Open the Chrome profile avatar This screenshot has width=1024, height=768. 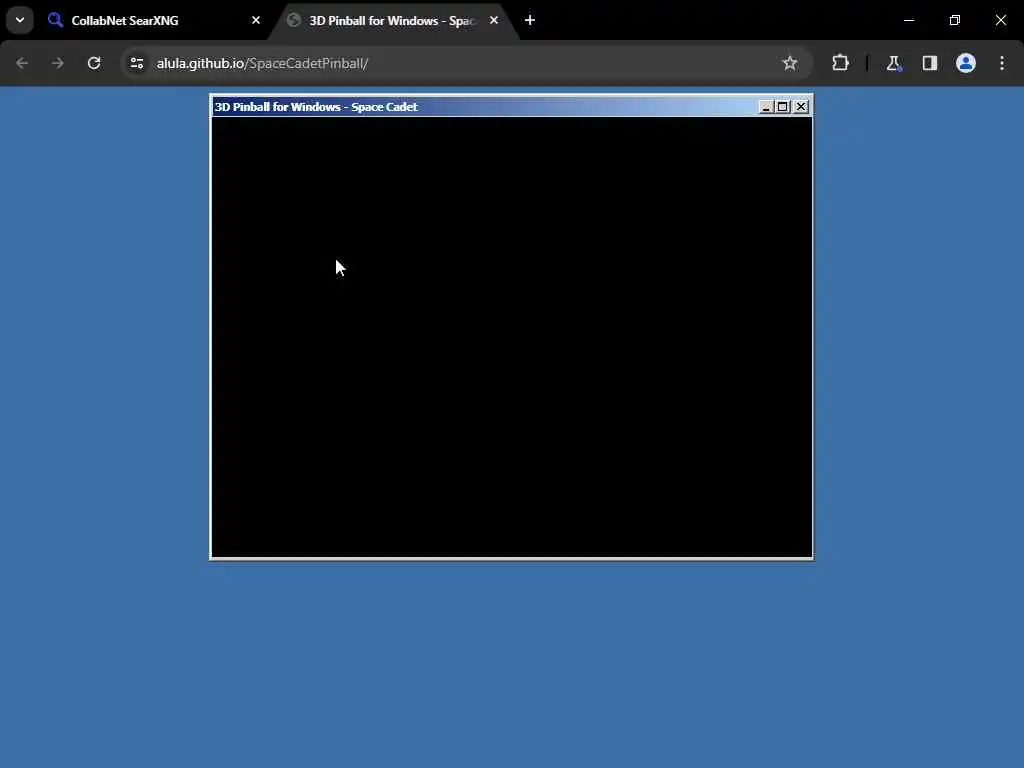[x=966, y=63]
